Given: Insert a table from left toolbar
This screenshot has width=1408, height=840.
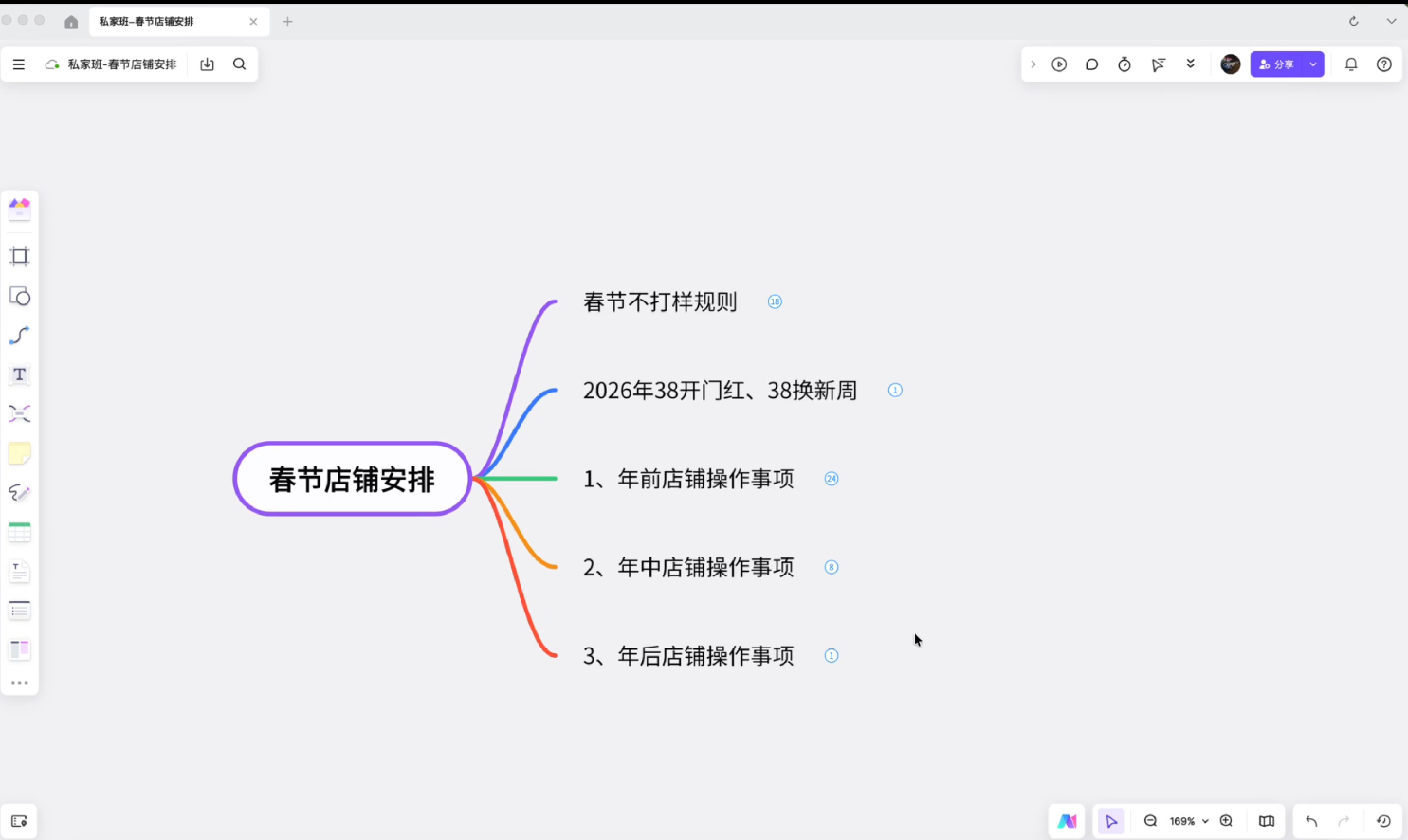Looking at the screenshot, I should [19, 533].
